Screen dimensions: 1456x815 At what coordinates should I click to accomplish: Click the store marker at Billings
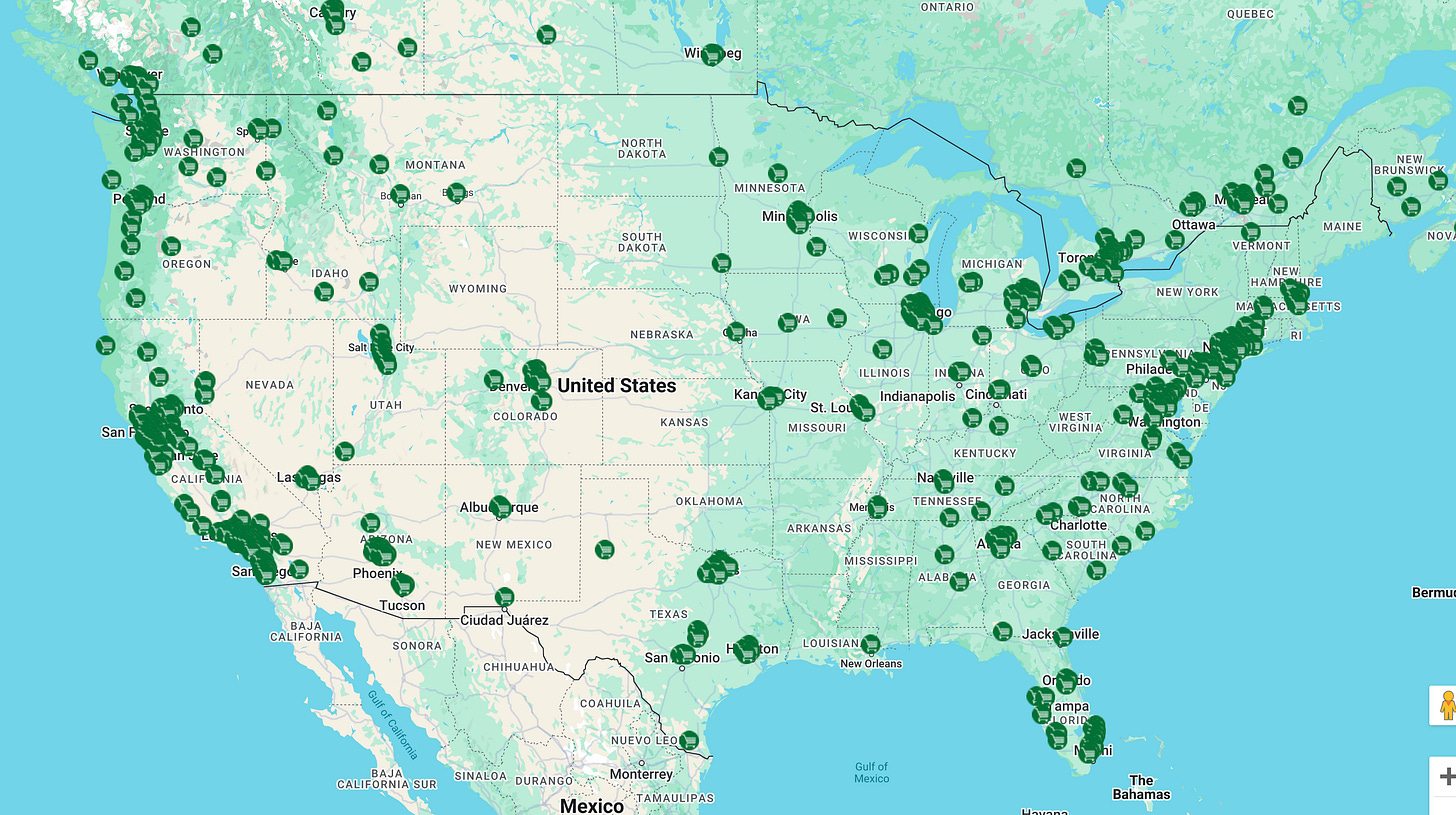(x=457, y=192)
